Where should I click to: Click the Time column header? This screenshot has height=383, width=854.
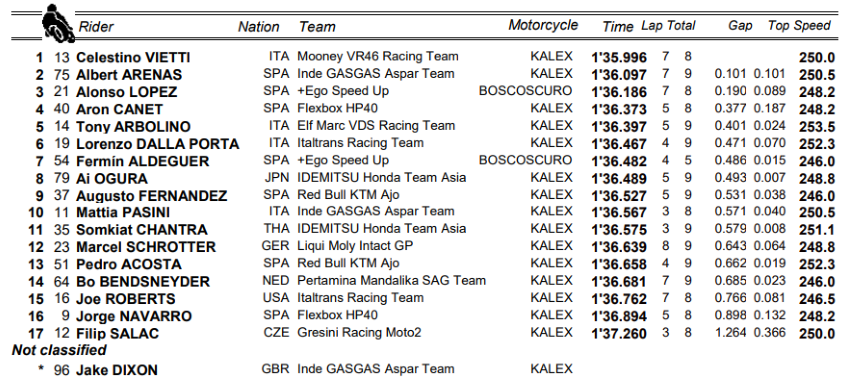click(x=618, y=27)
